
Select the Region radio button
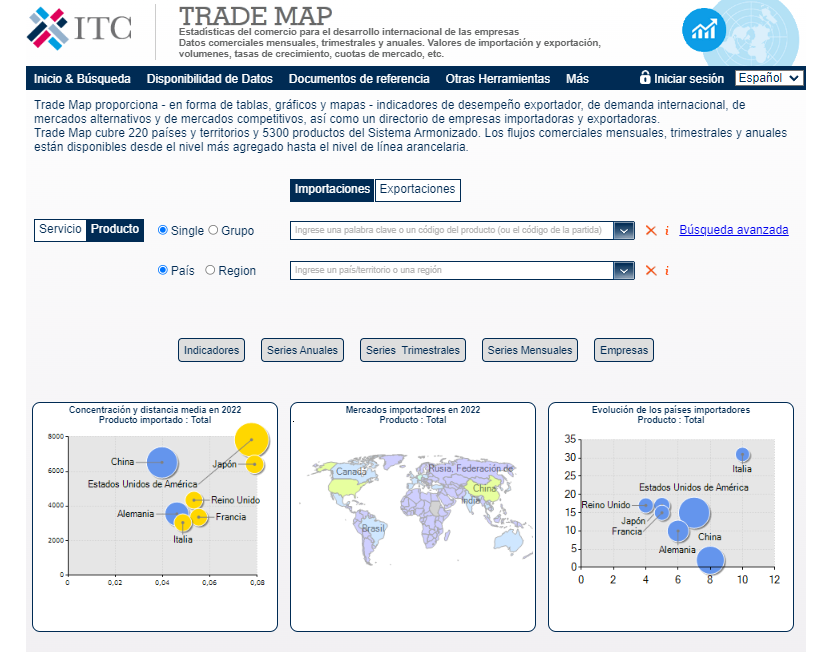(x=210, y=270)
